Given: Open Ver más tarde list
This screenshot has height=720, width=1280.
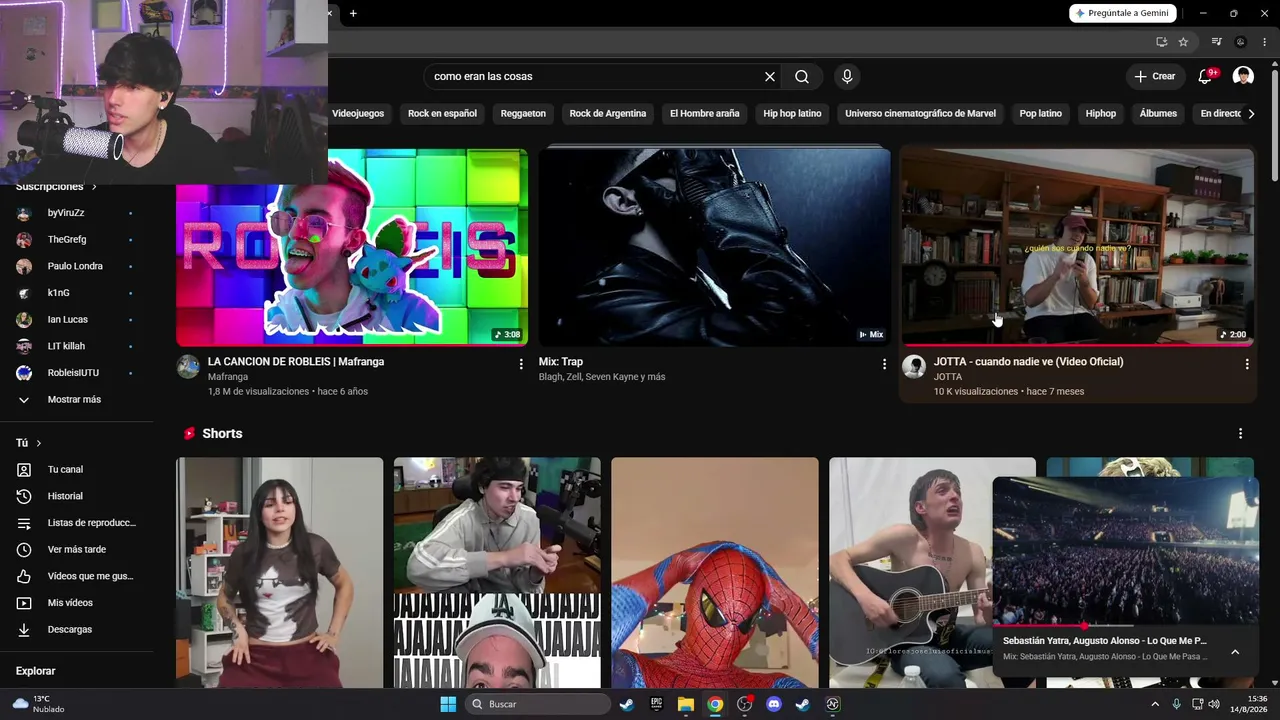Looking at the screenshot, I should click(x=77, y=549).
